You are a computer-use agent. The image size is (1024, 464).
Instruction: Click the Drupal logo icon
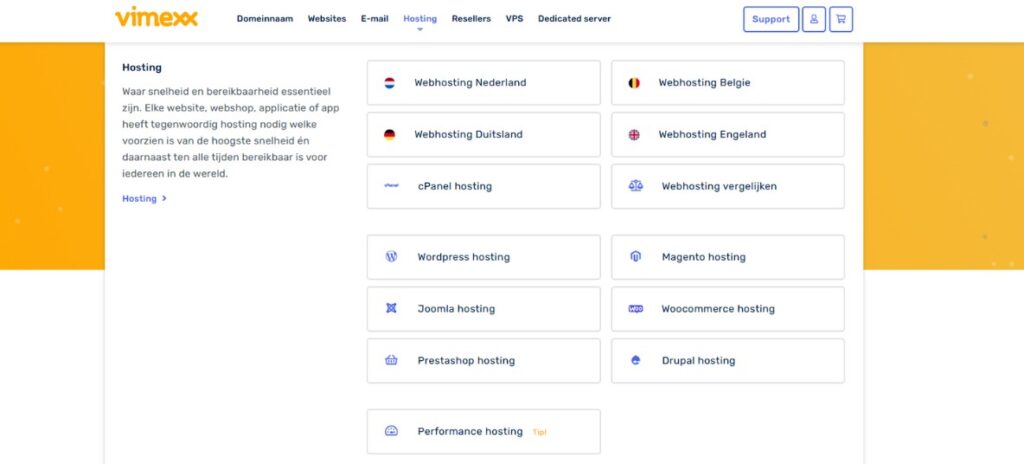coord(635,361)
